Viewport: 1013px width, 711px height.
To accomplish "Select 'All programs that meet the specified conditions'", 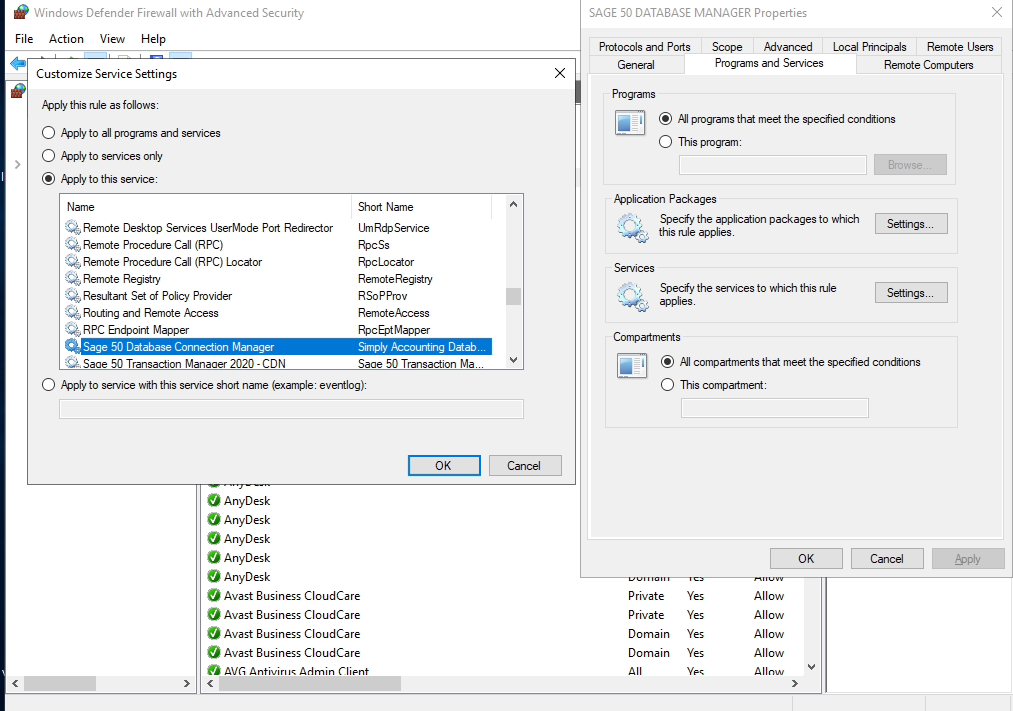I will (x=665, y=119).
